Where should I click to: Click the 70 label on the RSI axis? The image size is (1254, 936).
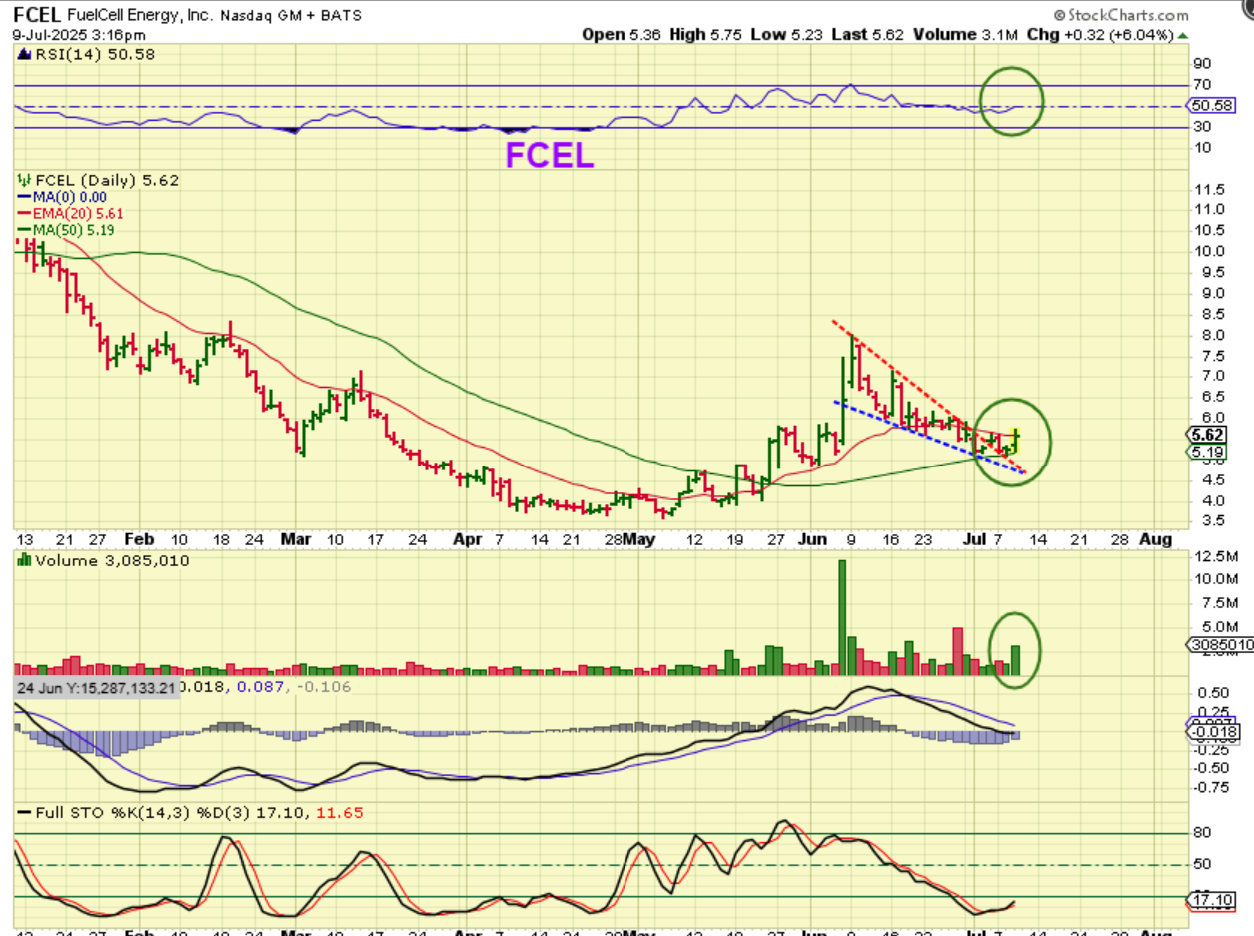(x=1202, y=84)
